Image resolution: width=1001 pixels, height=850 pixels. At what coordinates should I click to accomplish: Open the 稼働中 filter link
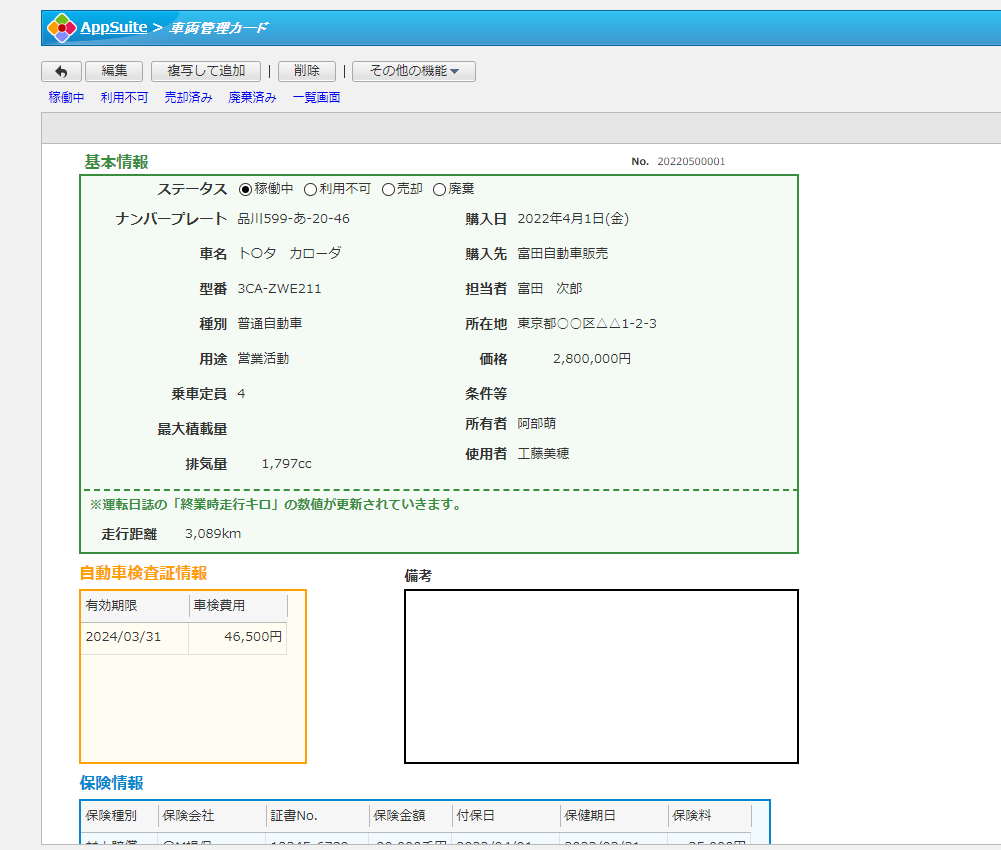[x=66, y=97]
